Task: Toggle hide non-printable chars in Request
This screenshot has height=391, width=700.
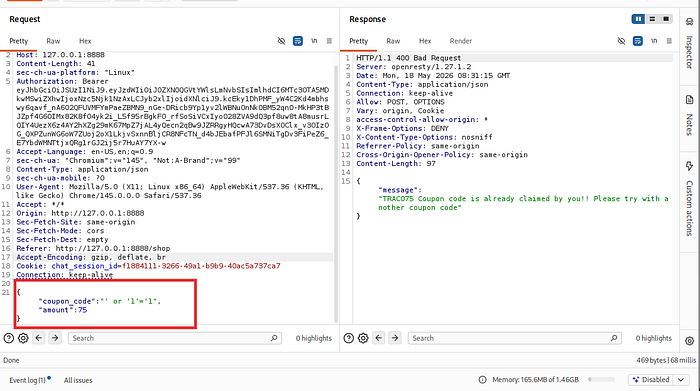Action: 281,41
